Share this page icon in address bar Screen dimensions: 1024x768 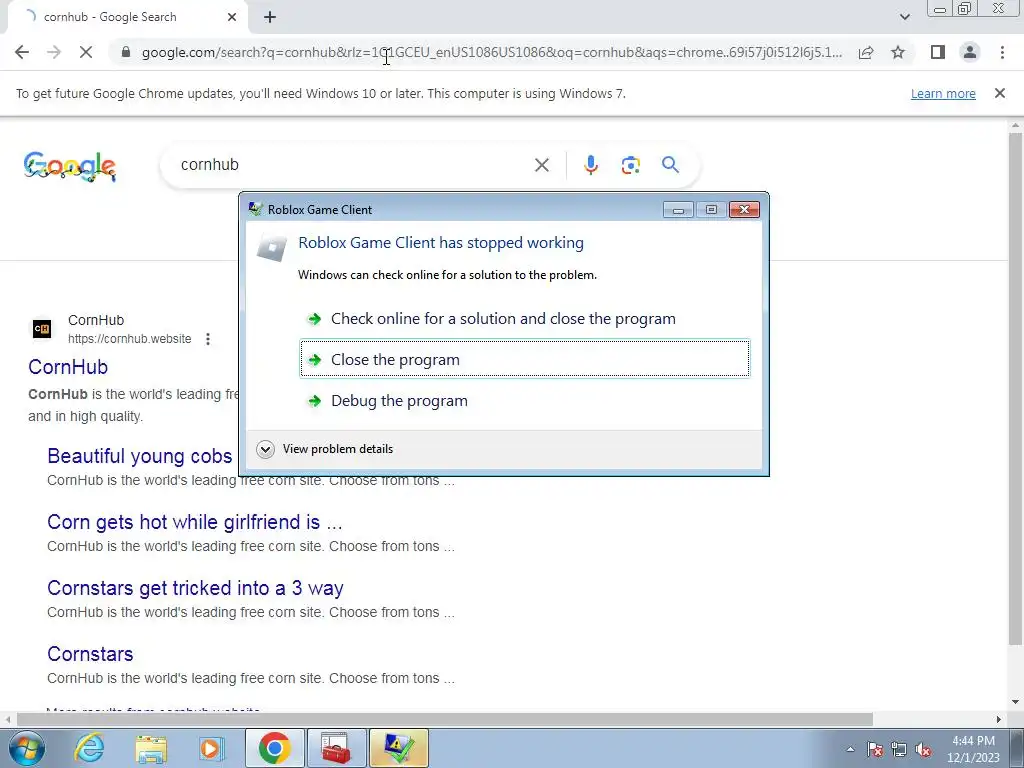866,52
